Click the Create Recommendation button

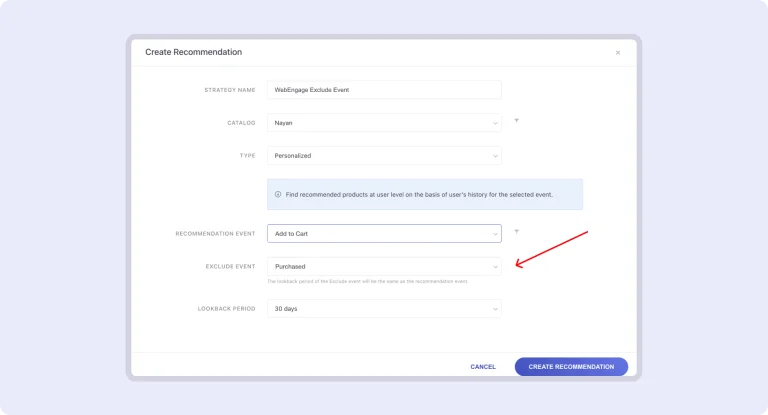[571, 367]
